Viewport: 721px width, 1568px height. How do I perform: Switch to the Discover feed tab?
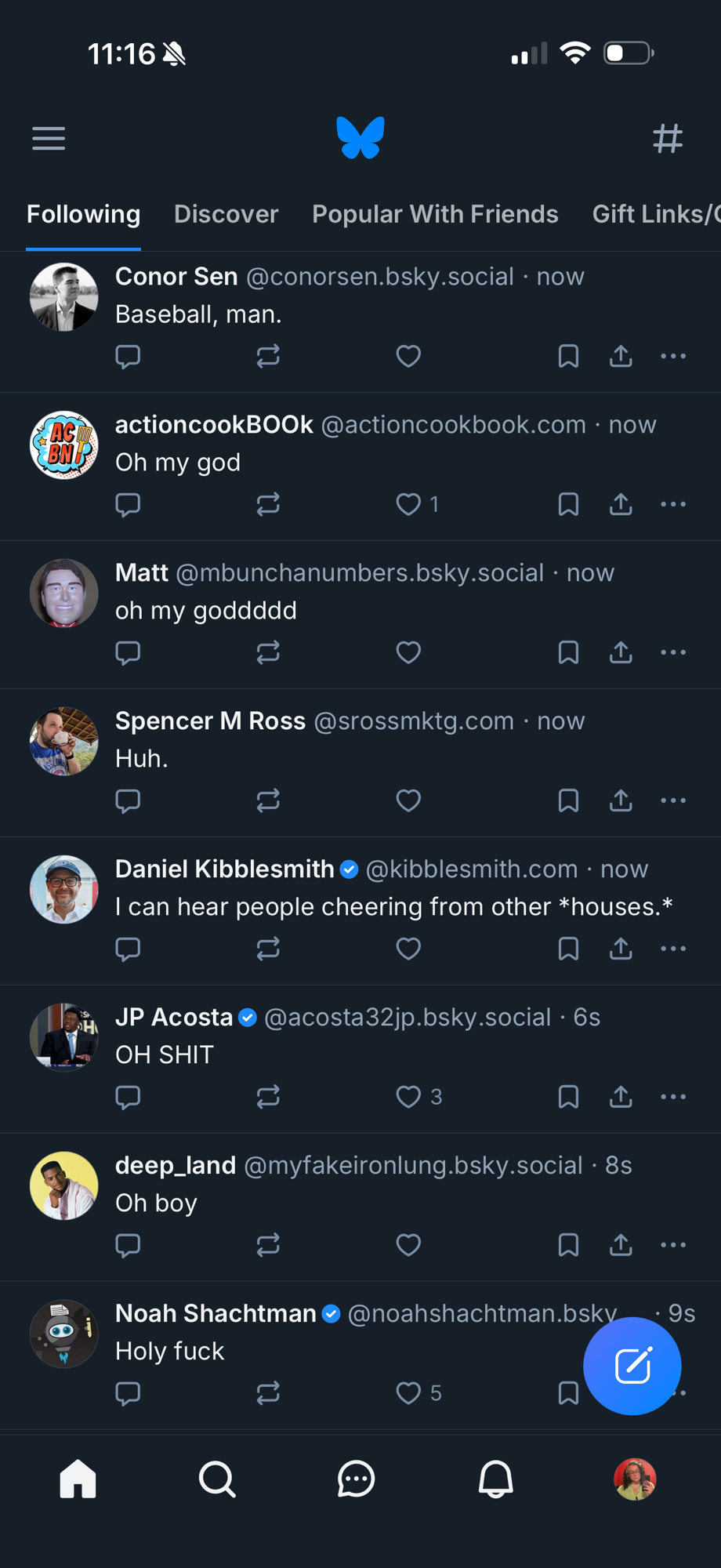point(226,214)
